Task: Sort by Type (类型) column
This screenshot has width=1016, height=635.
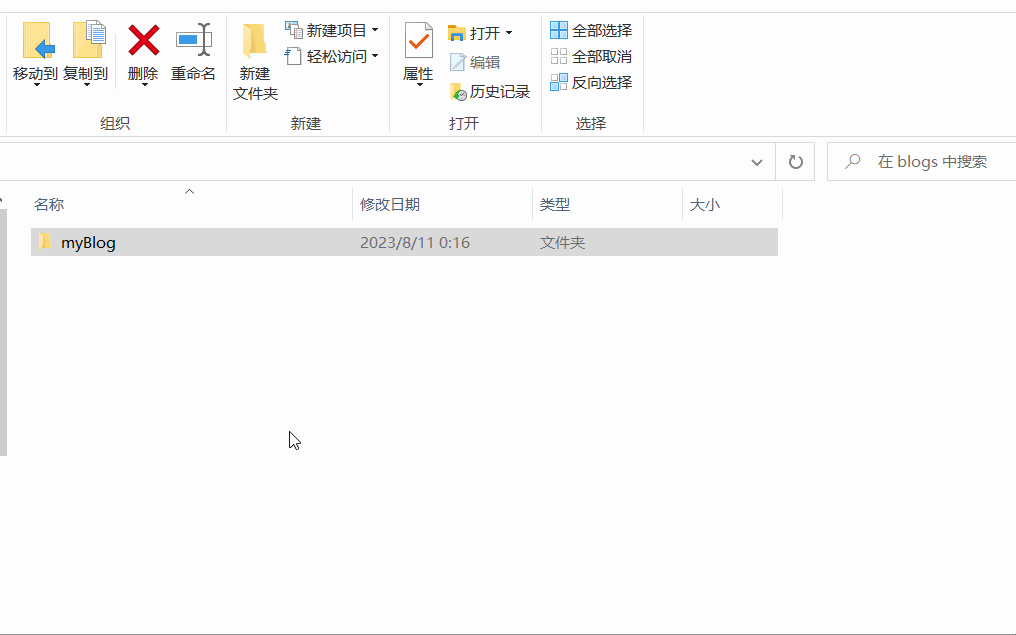Action: (608, 205)
